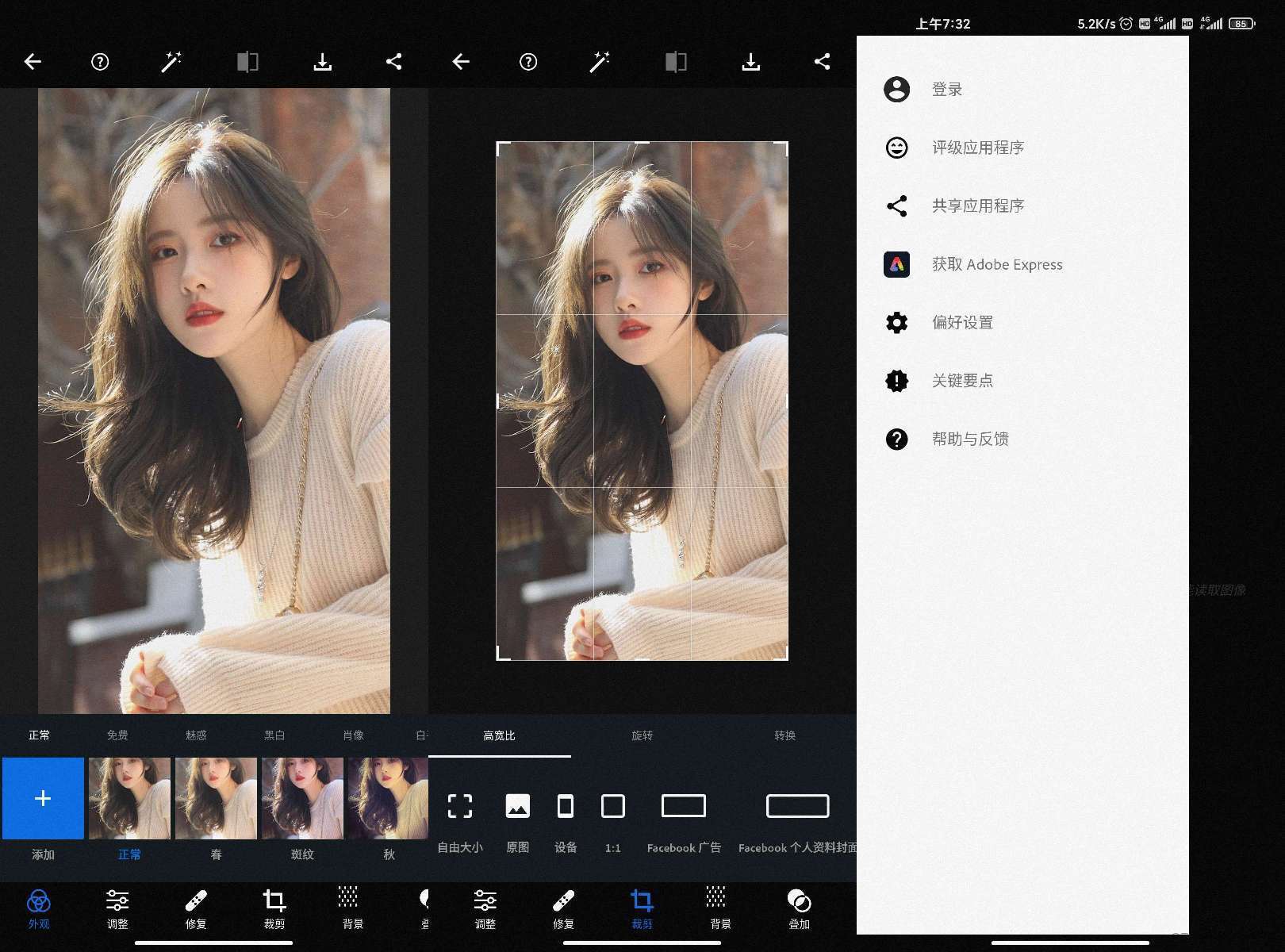Select the 魅惑 looks category tab
This screenshot has height=952, width=1285.
click(196, 735)
